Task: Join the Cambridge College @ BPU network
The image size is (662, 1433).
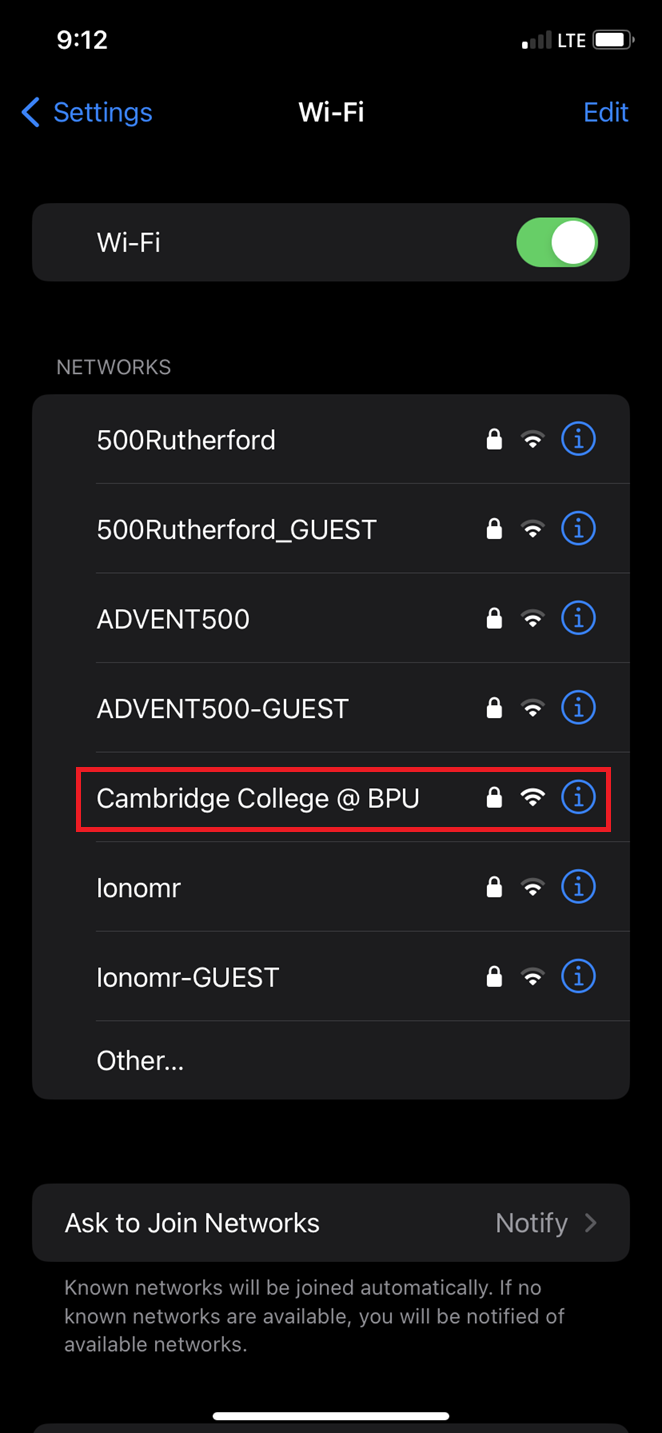Action: point(258,798)
